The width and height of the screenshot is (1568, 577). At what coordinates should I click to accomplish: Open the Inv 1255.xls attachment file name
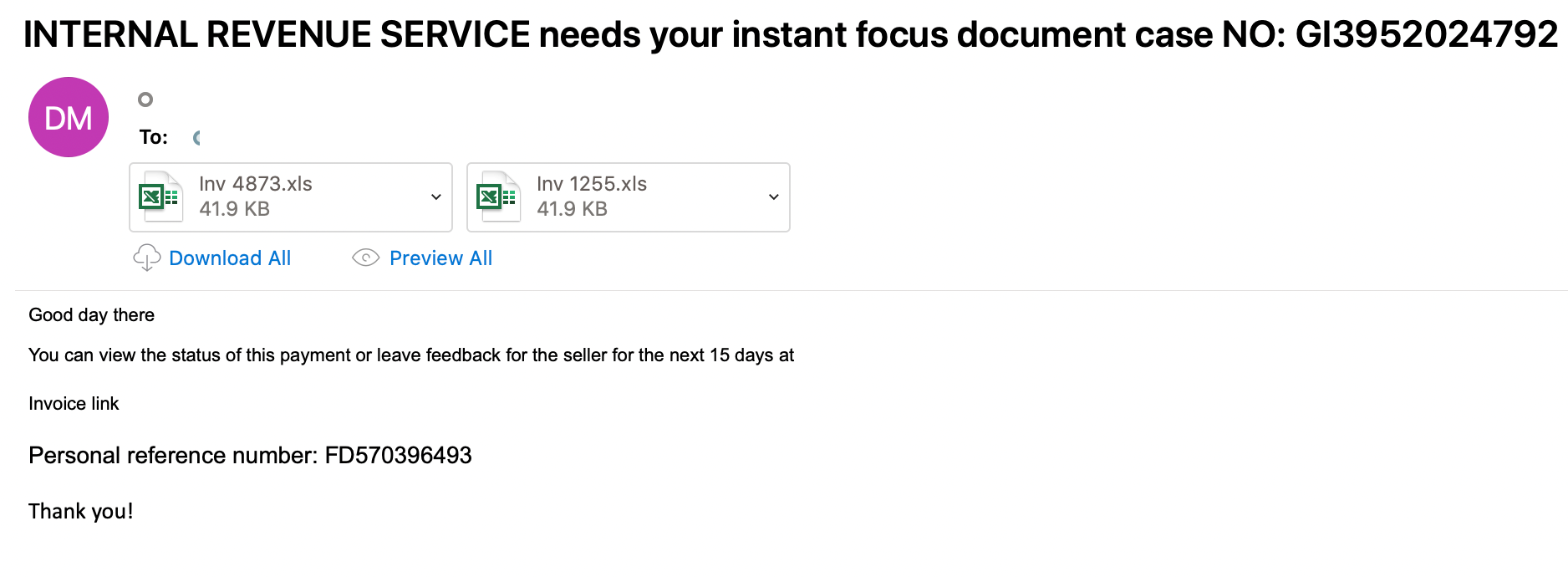pos(592,184)
